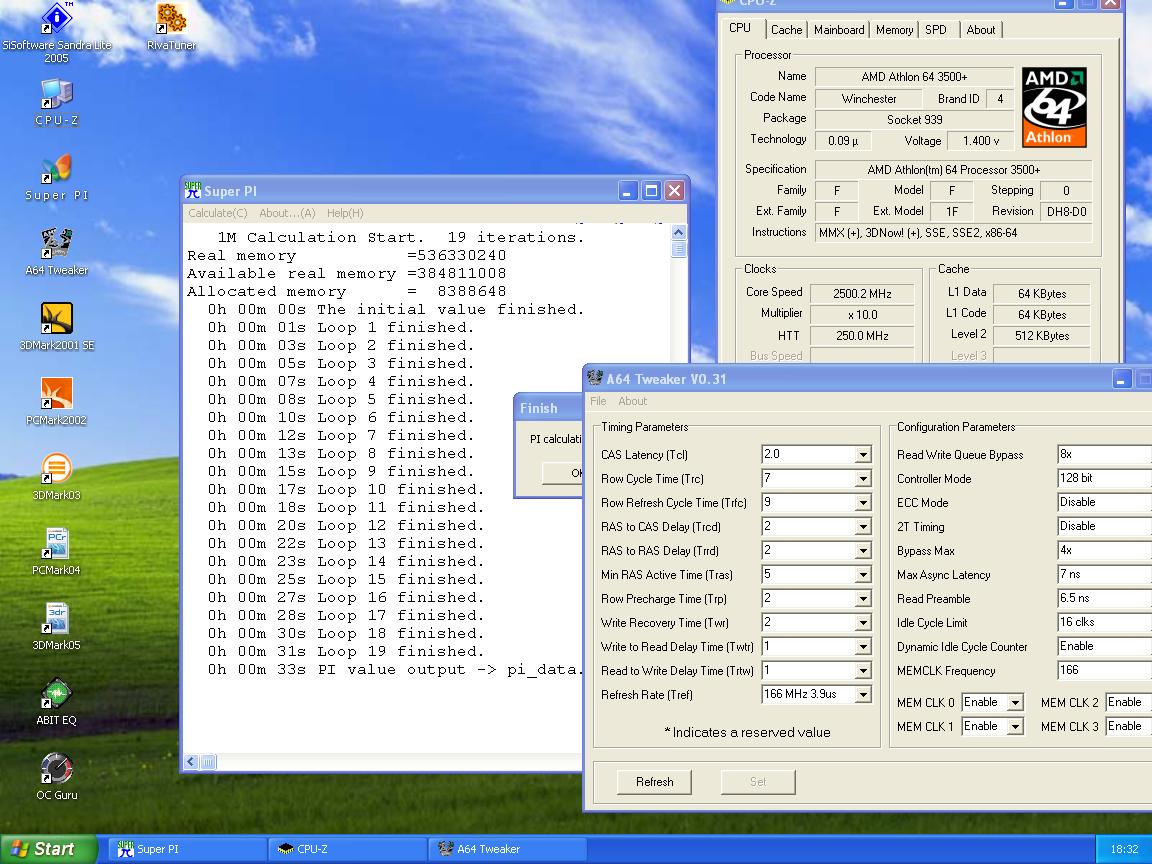Click the Refresh button in A64 Tweaker
Screen dimensions: 1152x864
click(x=654, y=782)
